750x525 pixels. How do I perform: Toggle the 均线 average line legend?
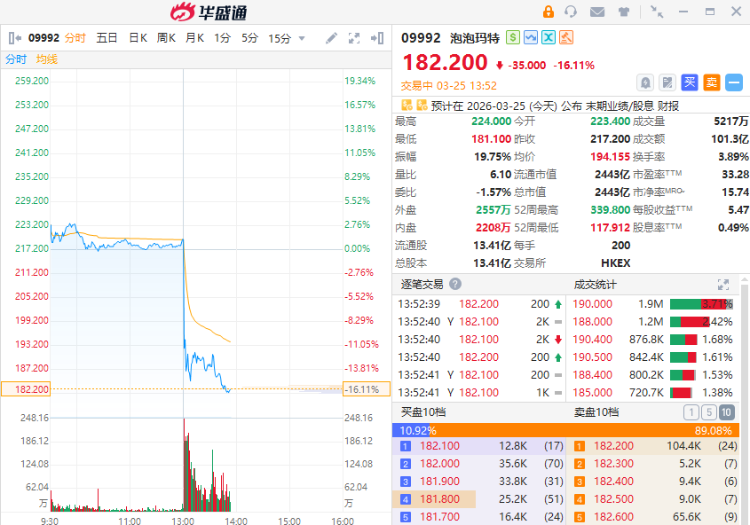pos(46,59)
